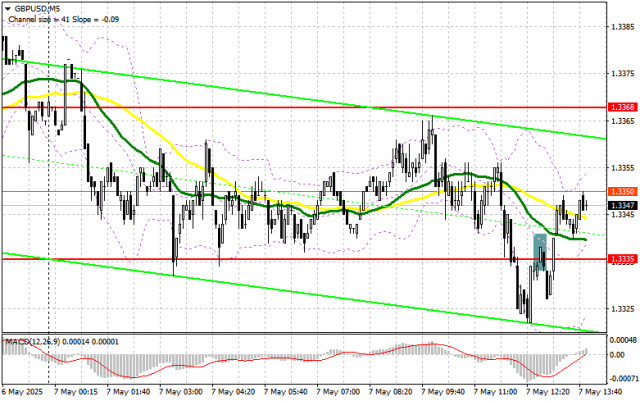Click the 1.3345 price scale value
This screenshot has height=401, width=640.
(622, 214)
